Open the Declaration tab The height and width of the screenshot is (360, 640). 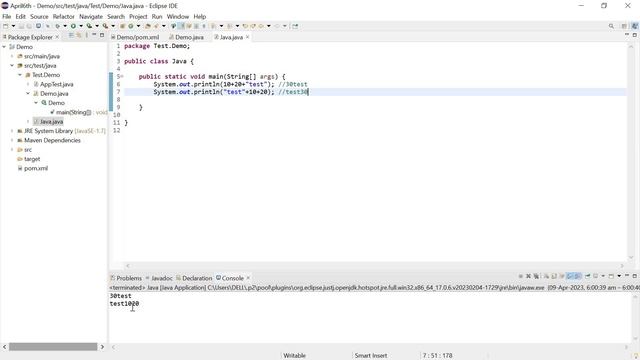click(x=194, y=278)
